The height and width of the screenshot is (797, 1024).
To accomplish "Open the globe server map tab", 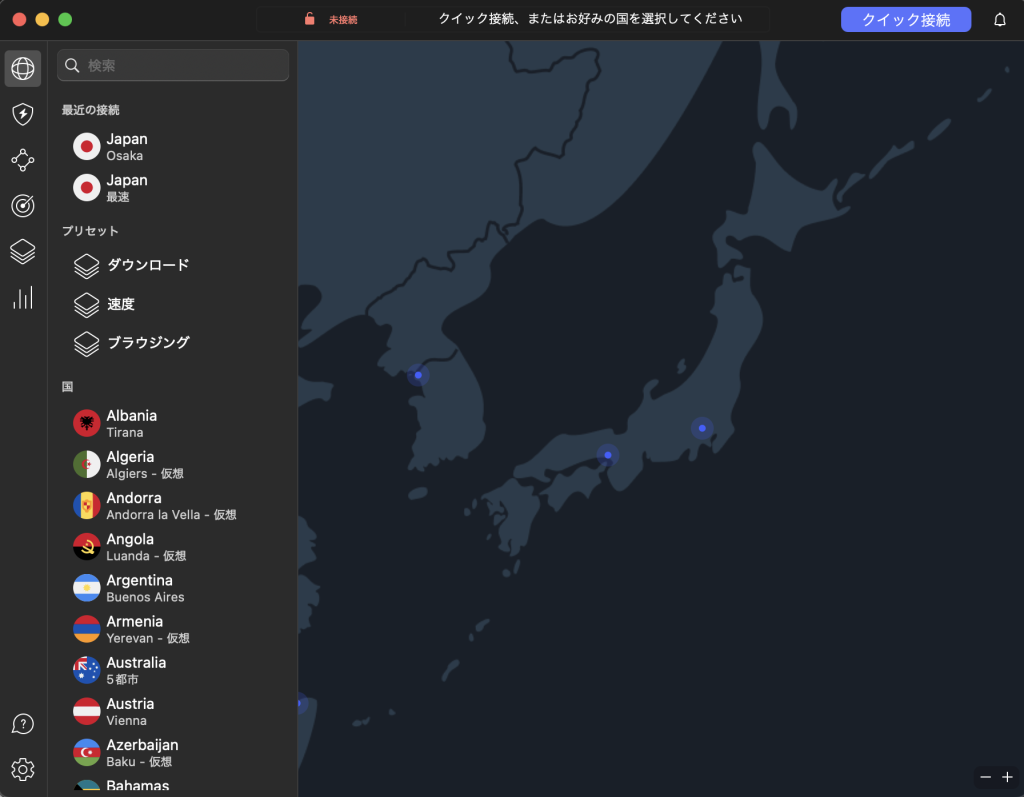I will click(23, 68).
